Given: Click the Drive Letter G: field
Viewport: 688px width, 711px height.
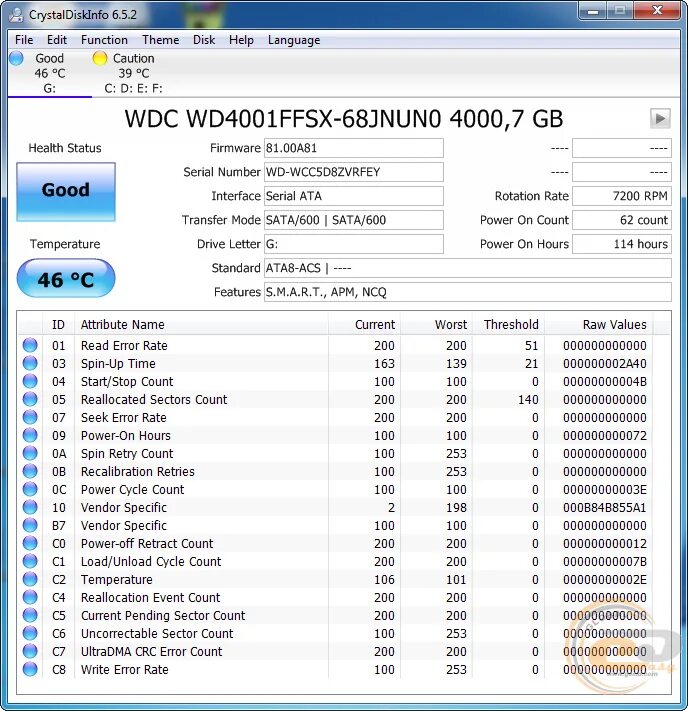Looking at the screenshot, I should coord(354,244).
